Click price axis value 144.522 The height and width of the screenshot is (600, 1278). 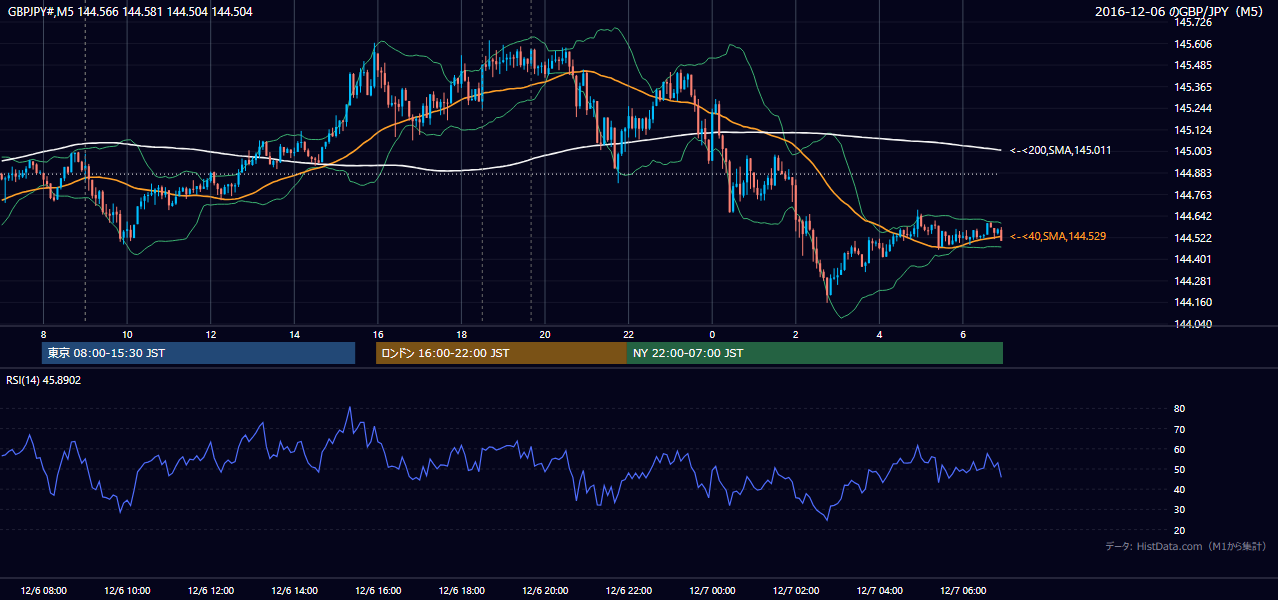point(1192,238)
